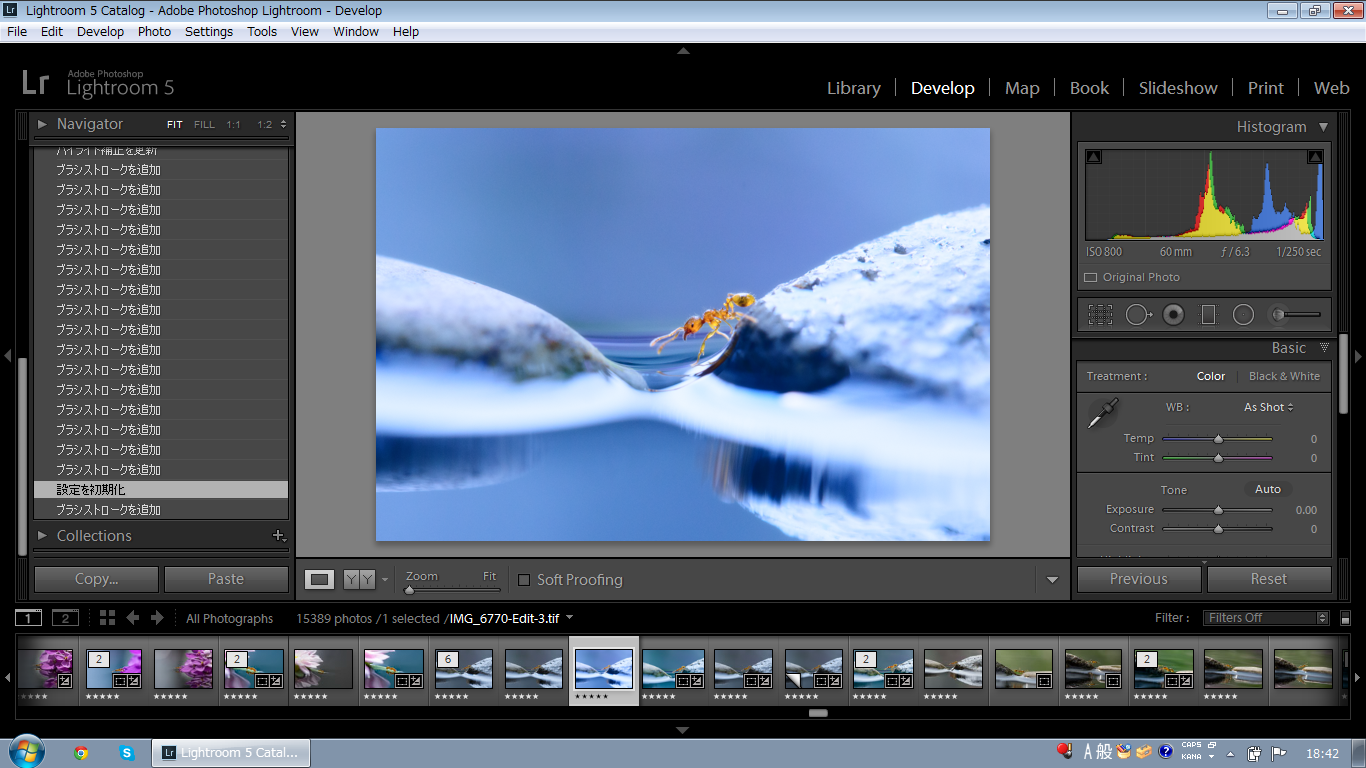Choose Before/After YY view button
Viewport: 1366px width, 768px height.
click(359, 579)
